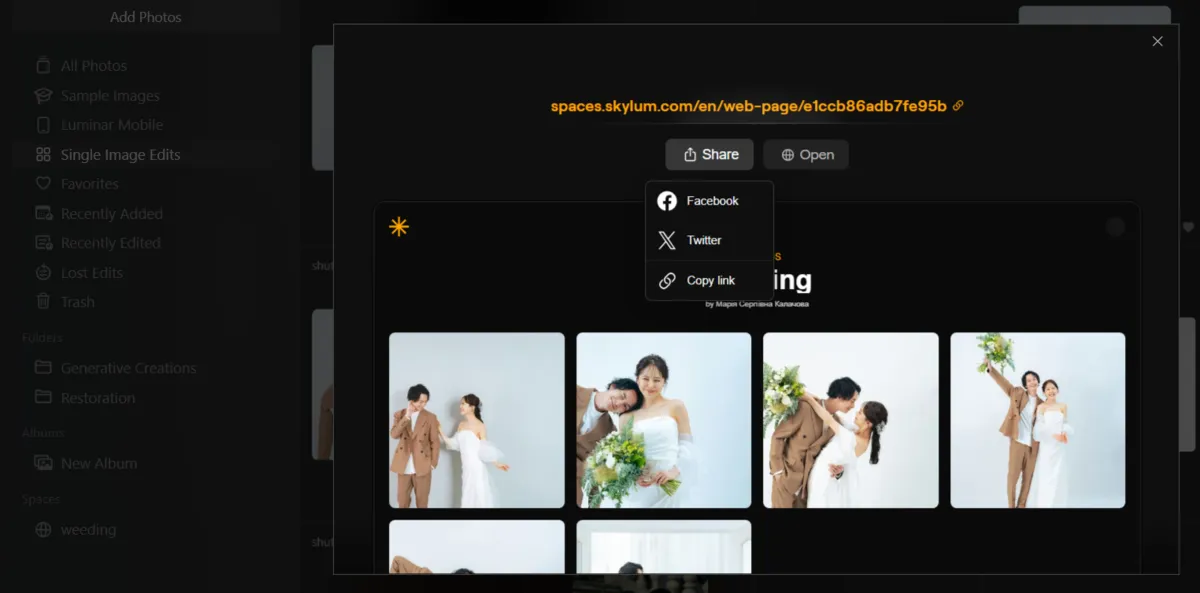Collapse the Albums section in the sidebar
The width and height of the screenshot is (1200, 593).
pos(41,432)
